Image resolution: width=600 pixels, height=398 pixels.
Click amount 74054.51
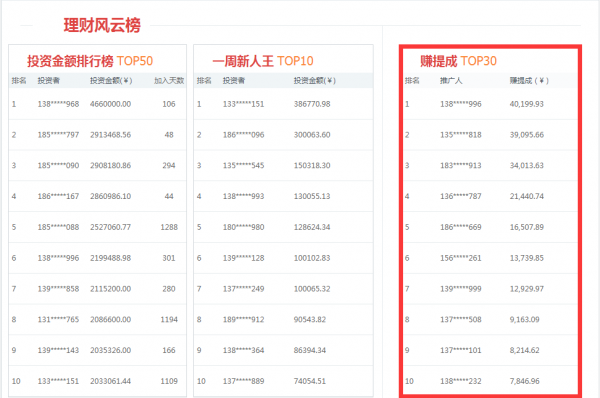pyautogui.click(x=310, y=381)
